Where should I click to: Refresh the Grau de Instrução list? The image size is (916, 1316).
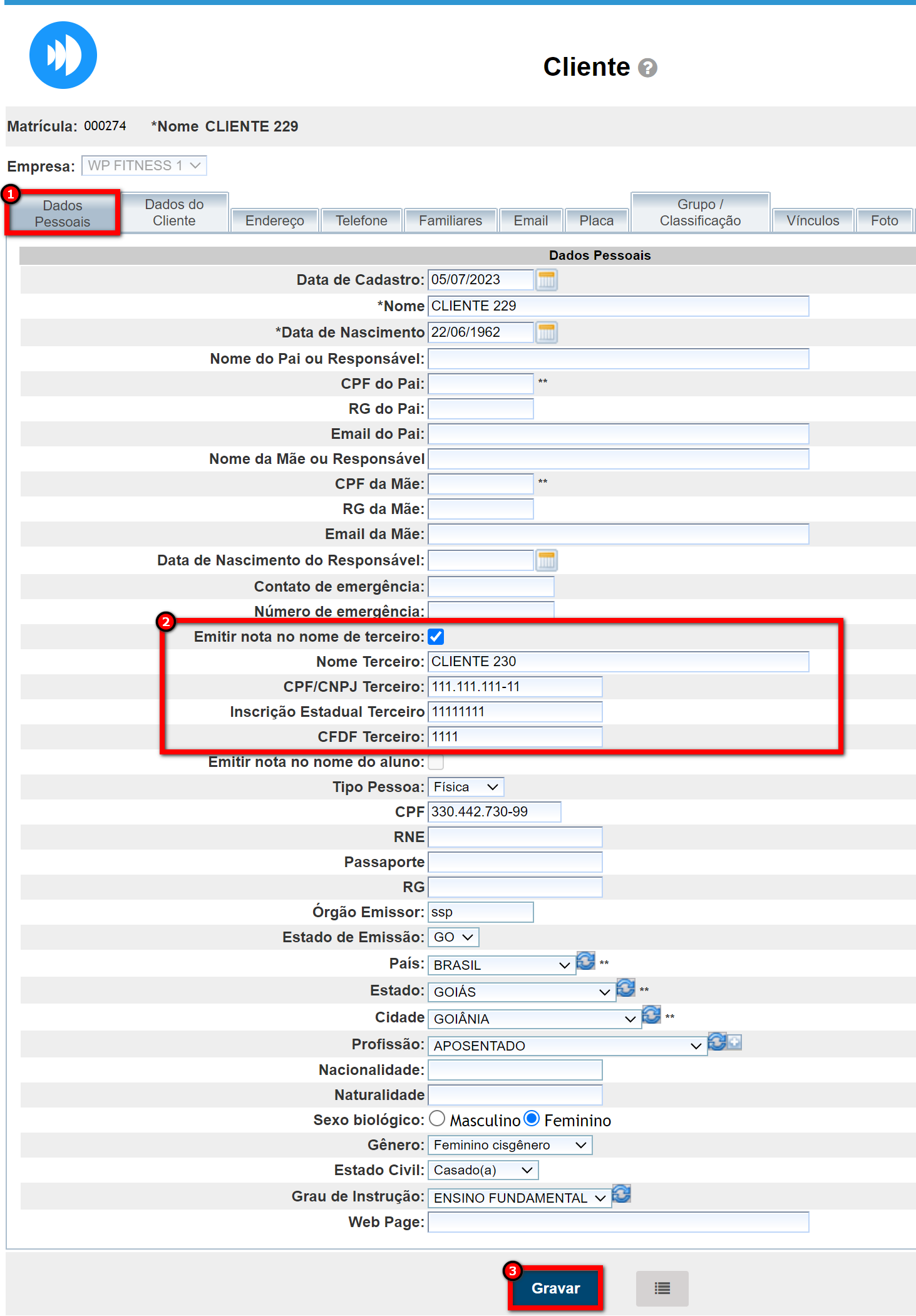[x=621, y=1194]
